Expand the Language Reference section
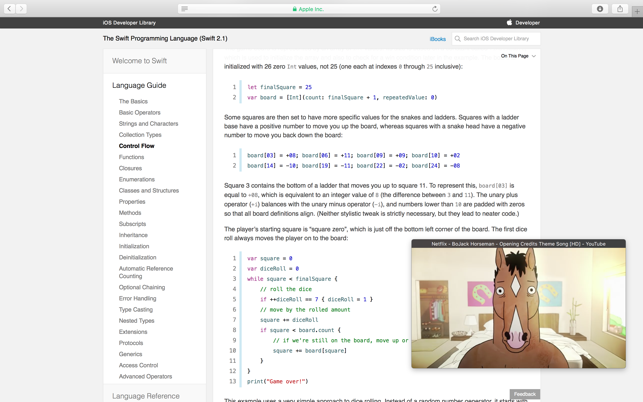This screenshot has height=402, width=643. (146, 396)
